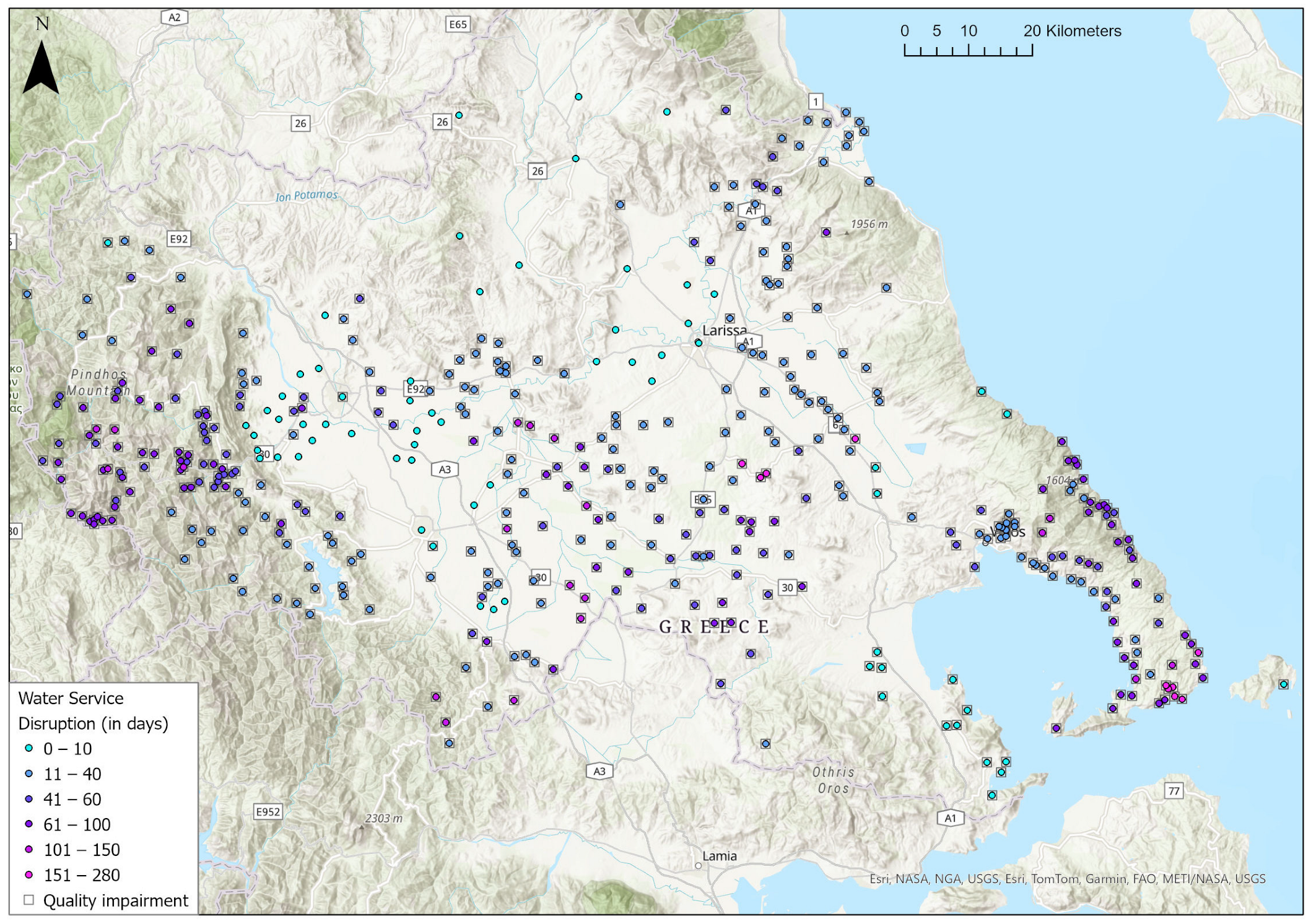Click the north arrow symbol
This screenshot has width=1311, height=924.
click(41, 67)
